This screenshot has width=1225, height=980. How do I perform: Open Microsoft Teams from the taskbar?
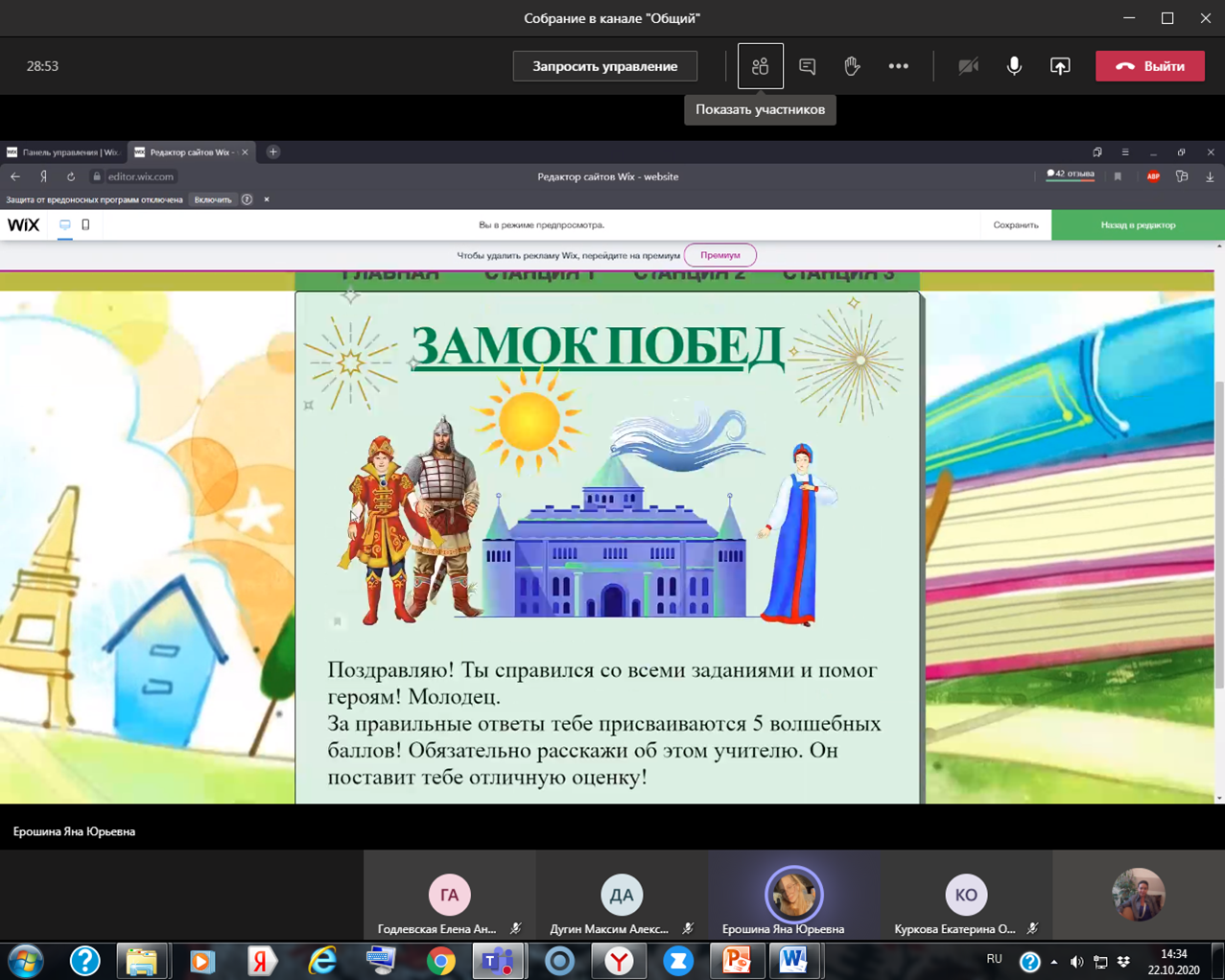tap(499, 960)
